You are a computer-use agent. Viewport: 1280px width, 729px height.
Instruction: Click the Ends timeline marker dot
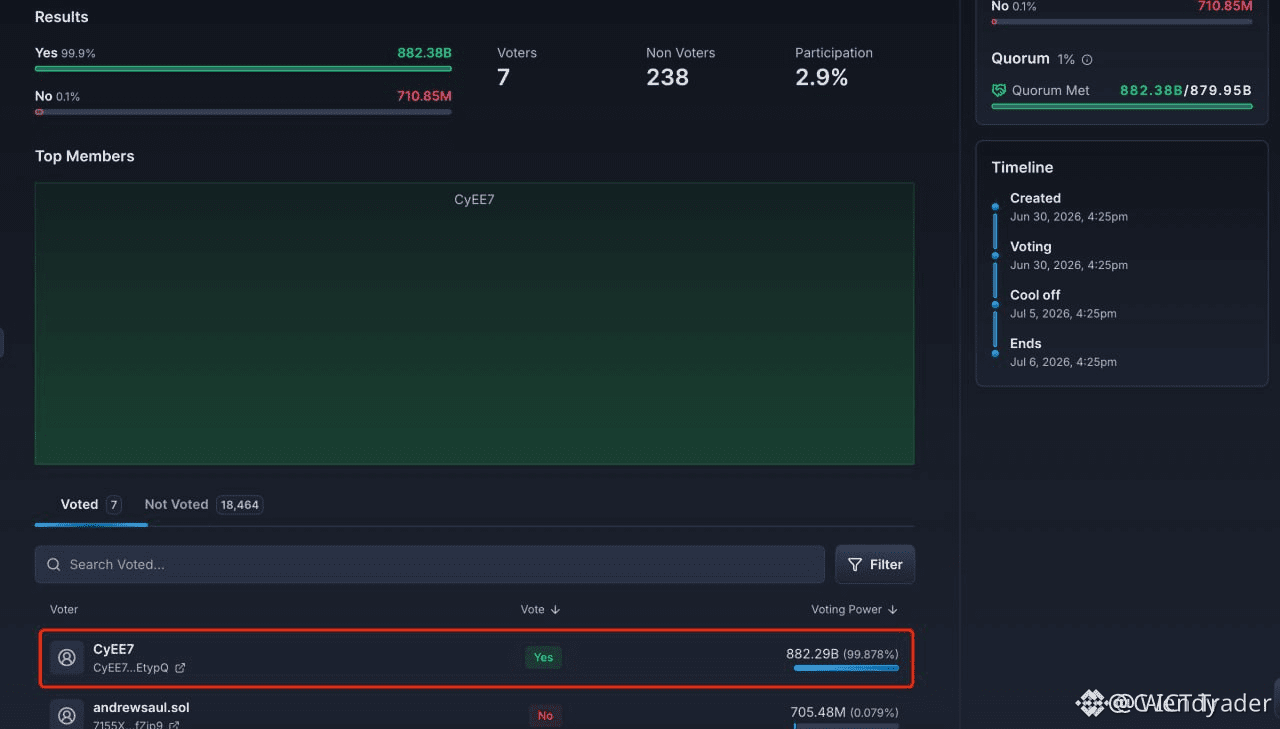pyautogui.click(x=995, y=353)
